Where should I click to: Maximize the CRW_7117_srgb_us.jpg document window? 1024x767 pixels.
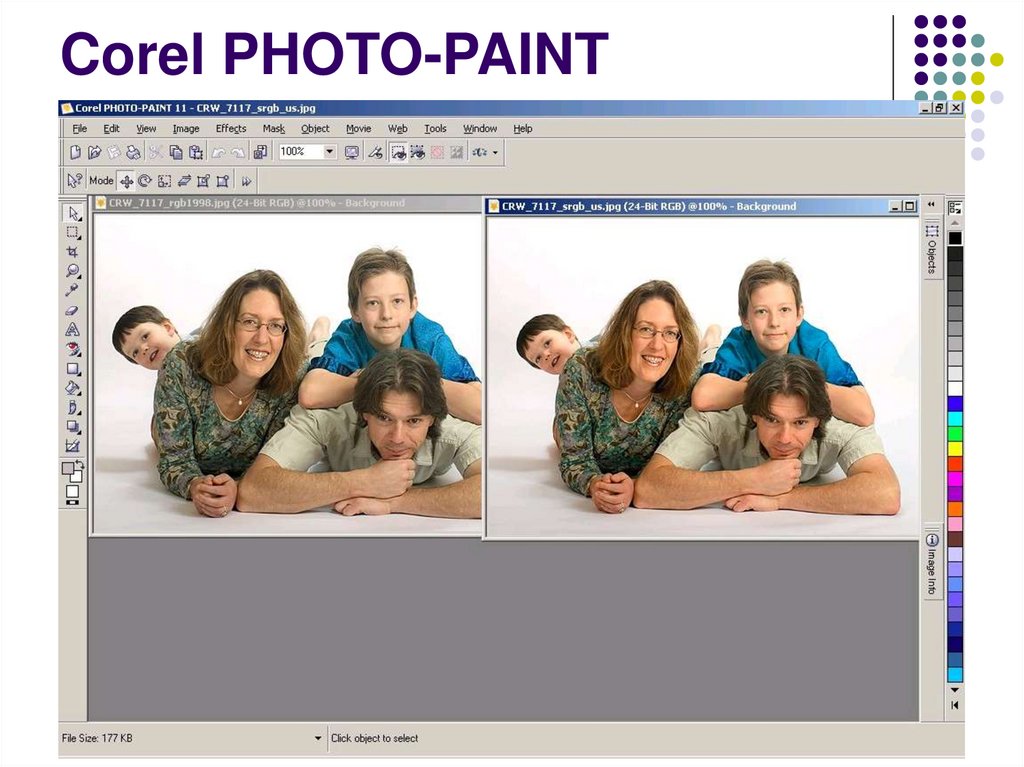(x=910, y=206)
